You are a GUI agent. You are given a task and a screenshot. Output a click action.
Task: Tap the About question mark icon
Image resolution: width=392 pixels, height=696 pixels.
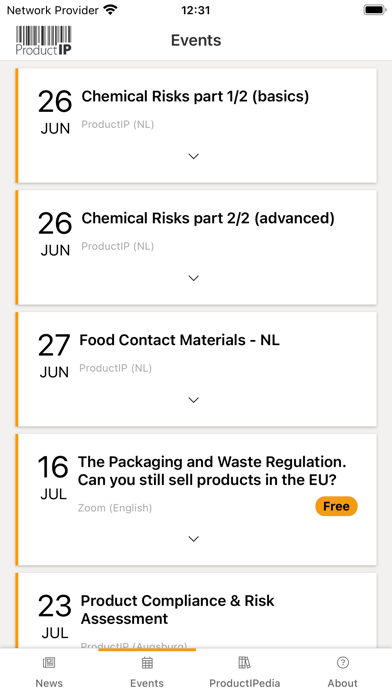[342, 663]
